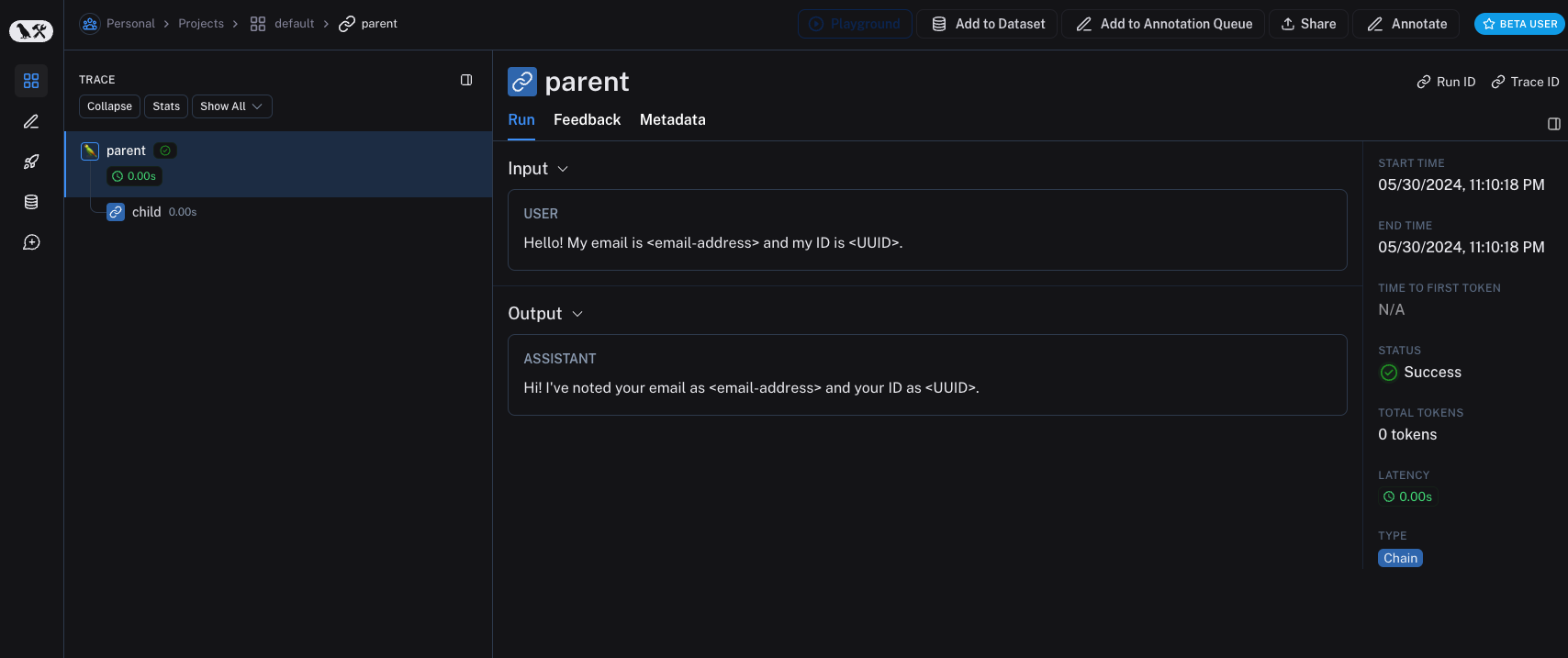Click the LangSmith logo icon
Image resolution: width=1568 pixels, height=658 pixels.
(x=31, y=31)
